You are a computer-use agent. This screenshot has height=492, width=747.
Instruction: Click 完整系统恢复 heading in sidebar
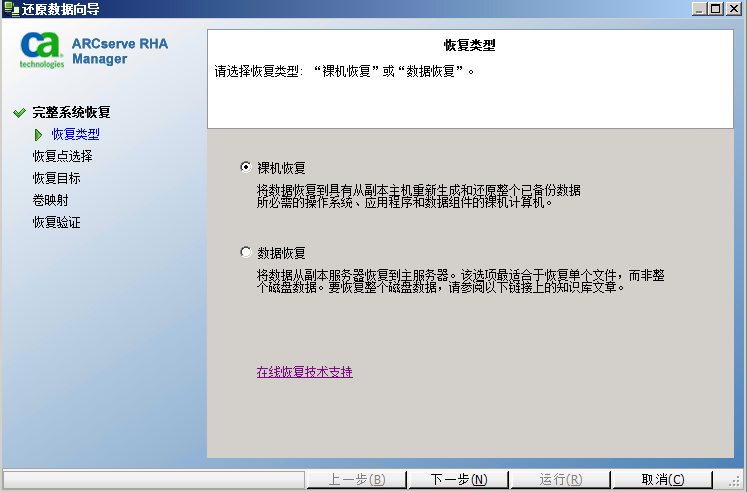(x=71, y=112)
